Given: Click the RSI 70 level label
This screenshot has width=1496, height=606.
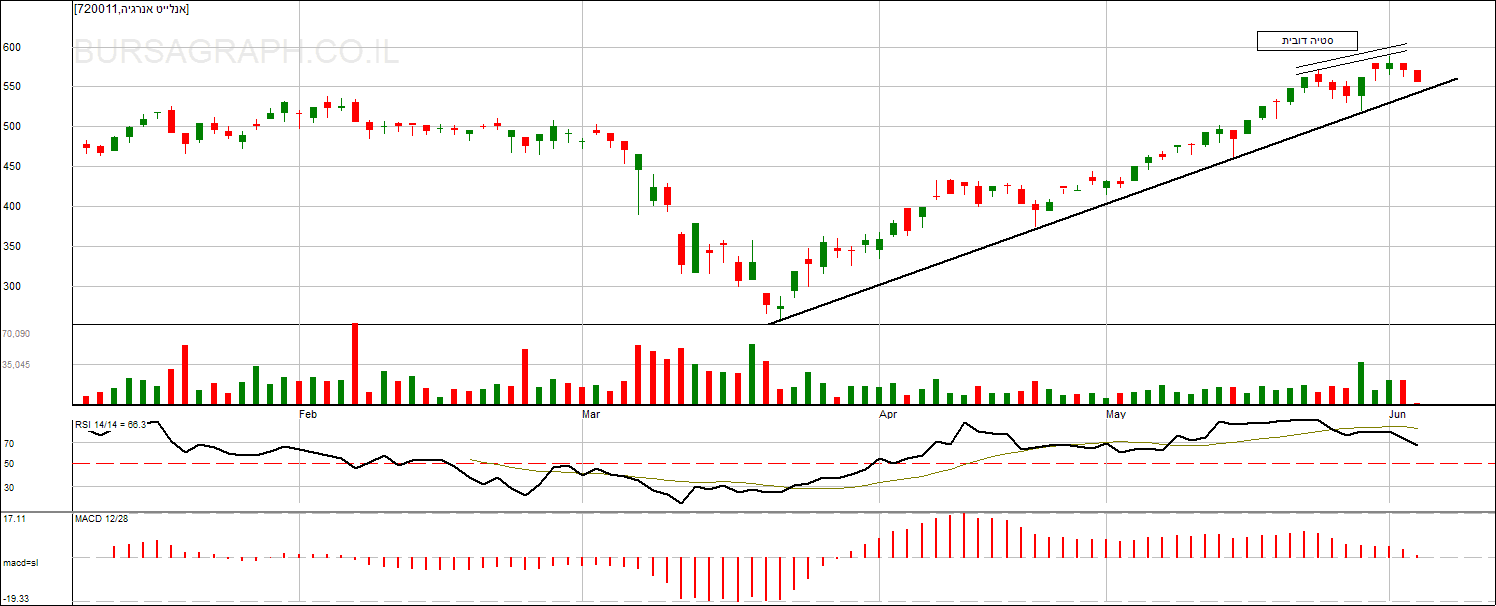Looking at the screenshot, I should (x=8, y=443).
